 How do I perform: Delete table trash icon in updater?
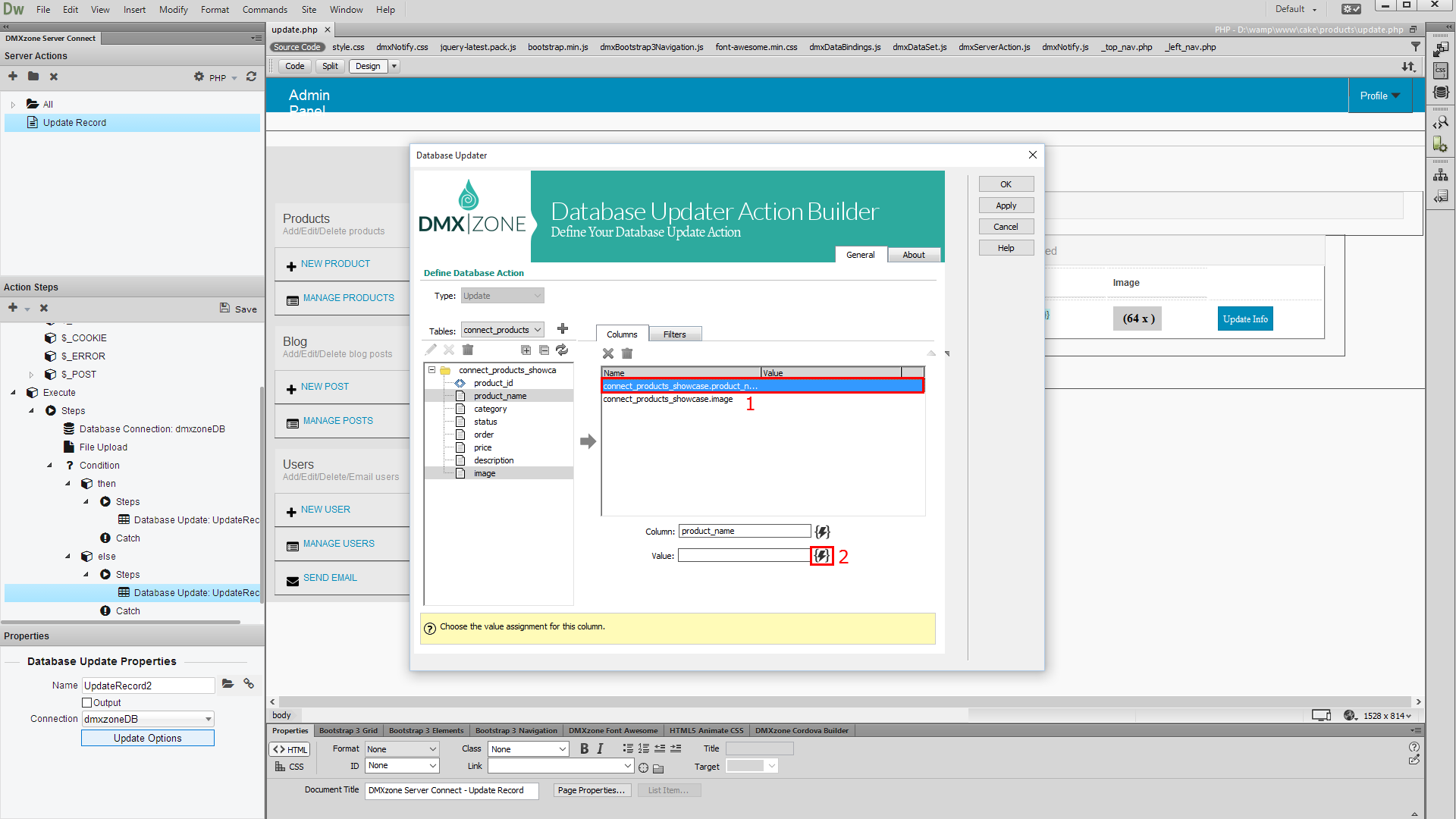click(468, 350)
